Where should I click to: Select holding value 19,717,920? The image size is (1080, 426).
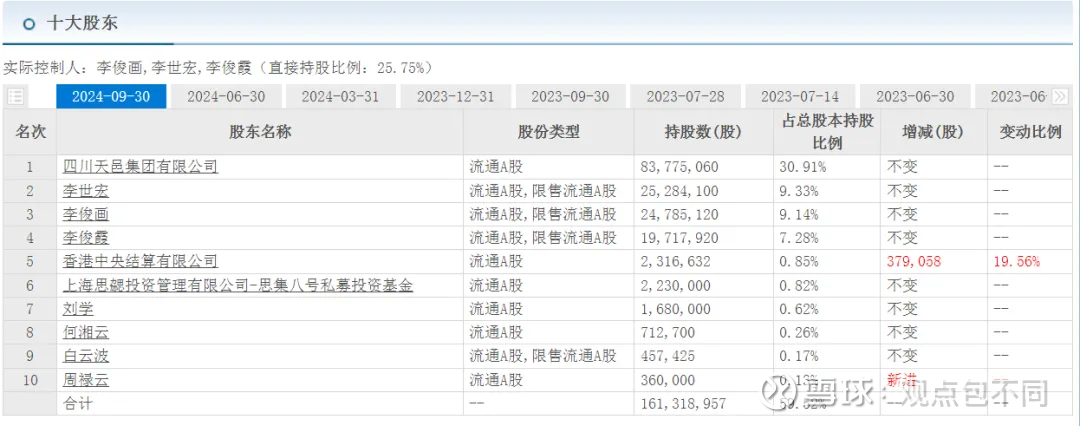pos(680,239)
